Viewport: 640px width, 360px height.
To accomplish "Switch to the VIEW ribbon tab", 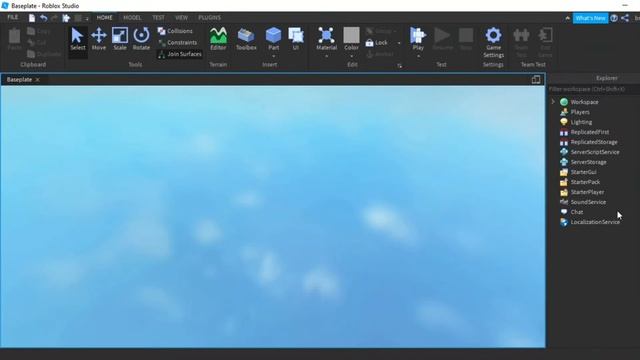I will point(181,18).
